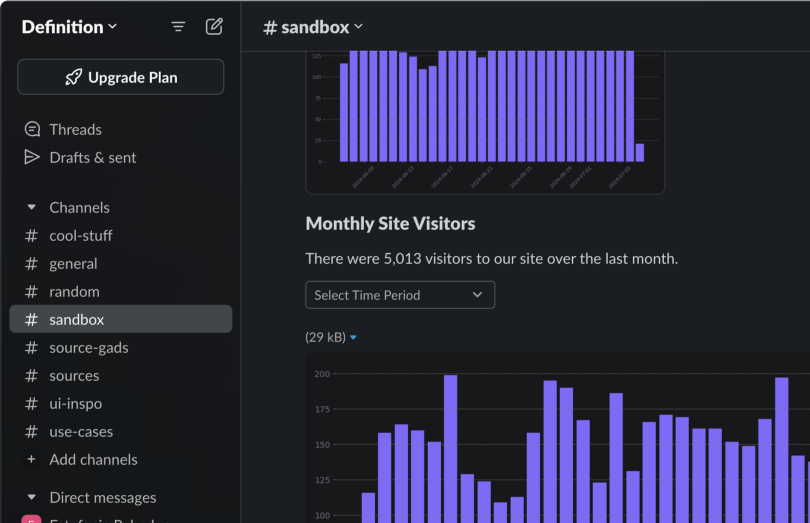Viewport: 810px width, 523px height.
Task: Click the Channels section header label
Action: tap(80, 207)
